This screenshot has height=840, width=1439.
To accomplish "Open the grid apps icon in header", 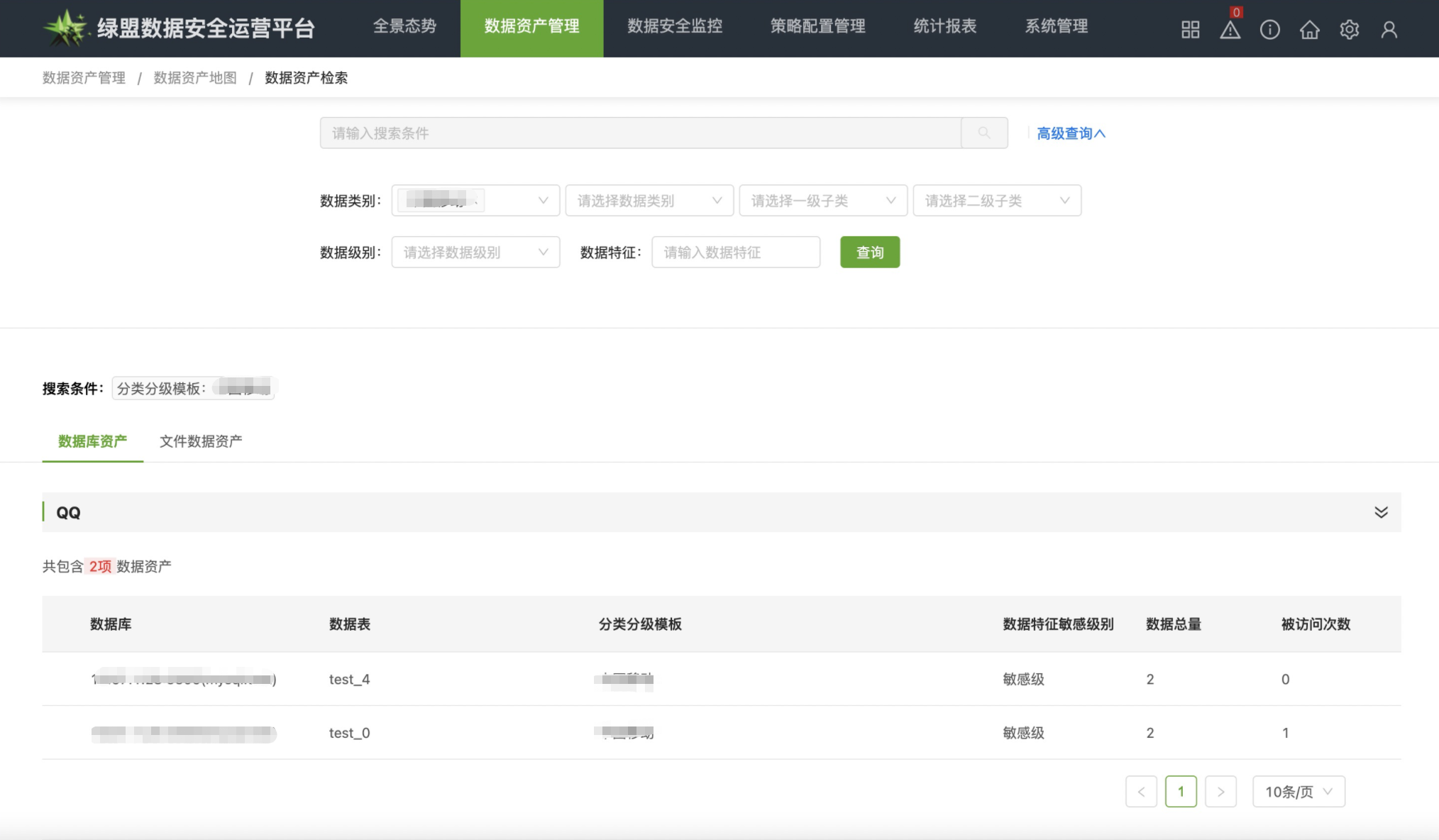I will [1190, 29].
